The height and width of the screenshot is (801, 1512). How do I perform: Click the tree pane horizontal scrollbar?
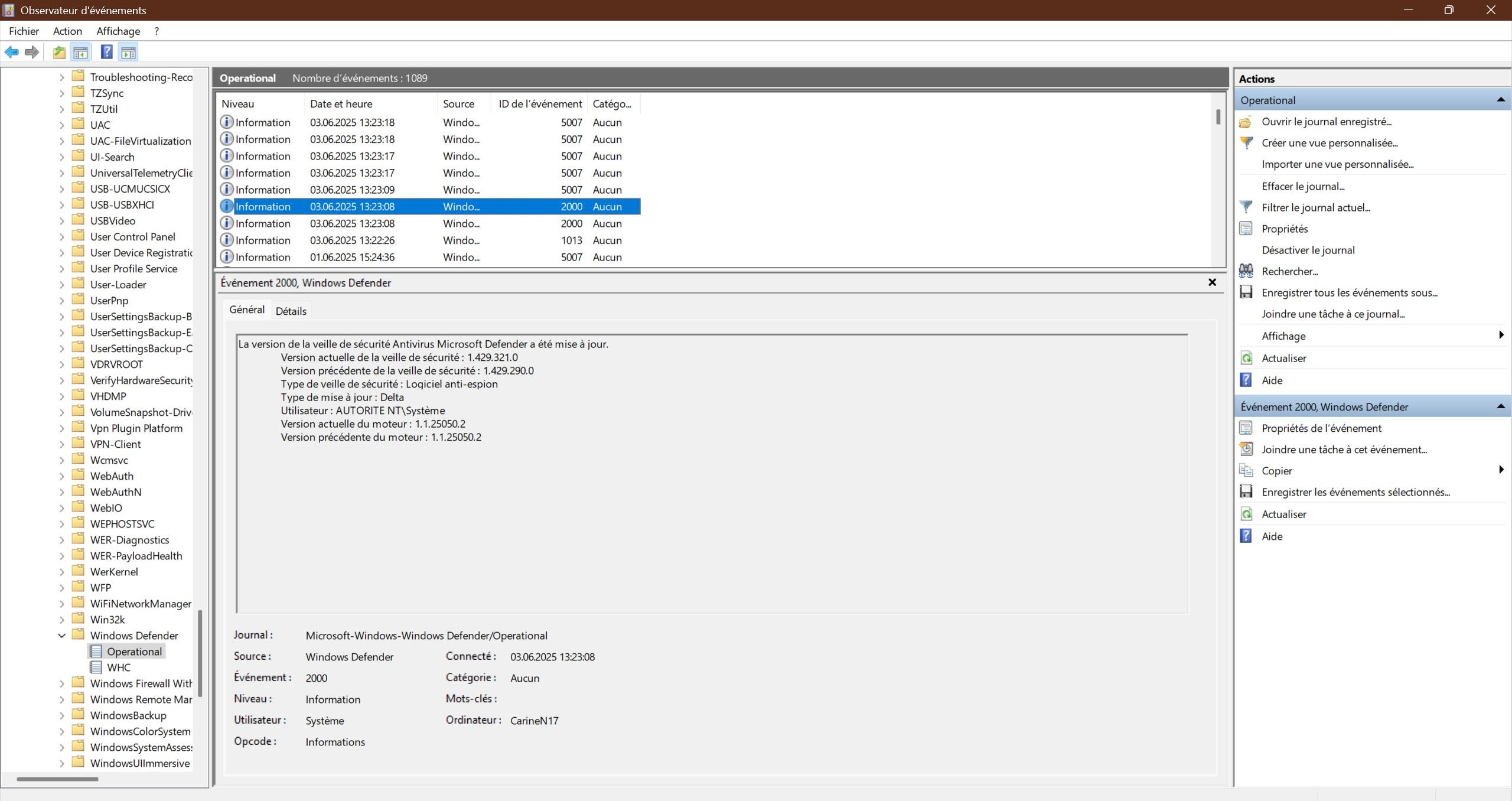pyautogui.click(x=57, y=779)
